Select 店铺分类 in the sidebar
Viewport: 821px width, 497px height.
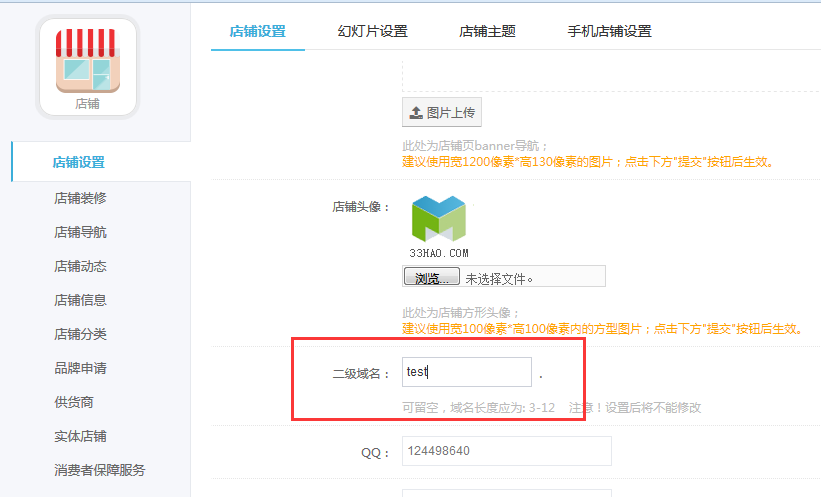tap(80, 334)
